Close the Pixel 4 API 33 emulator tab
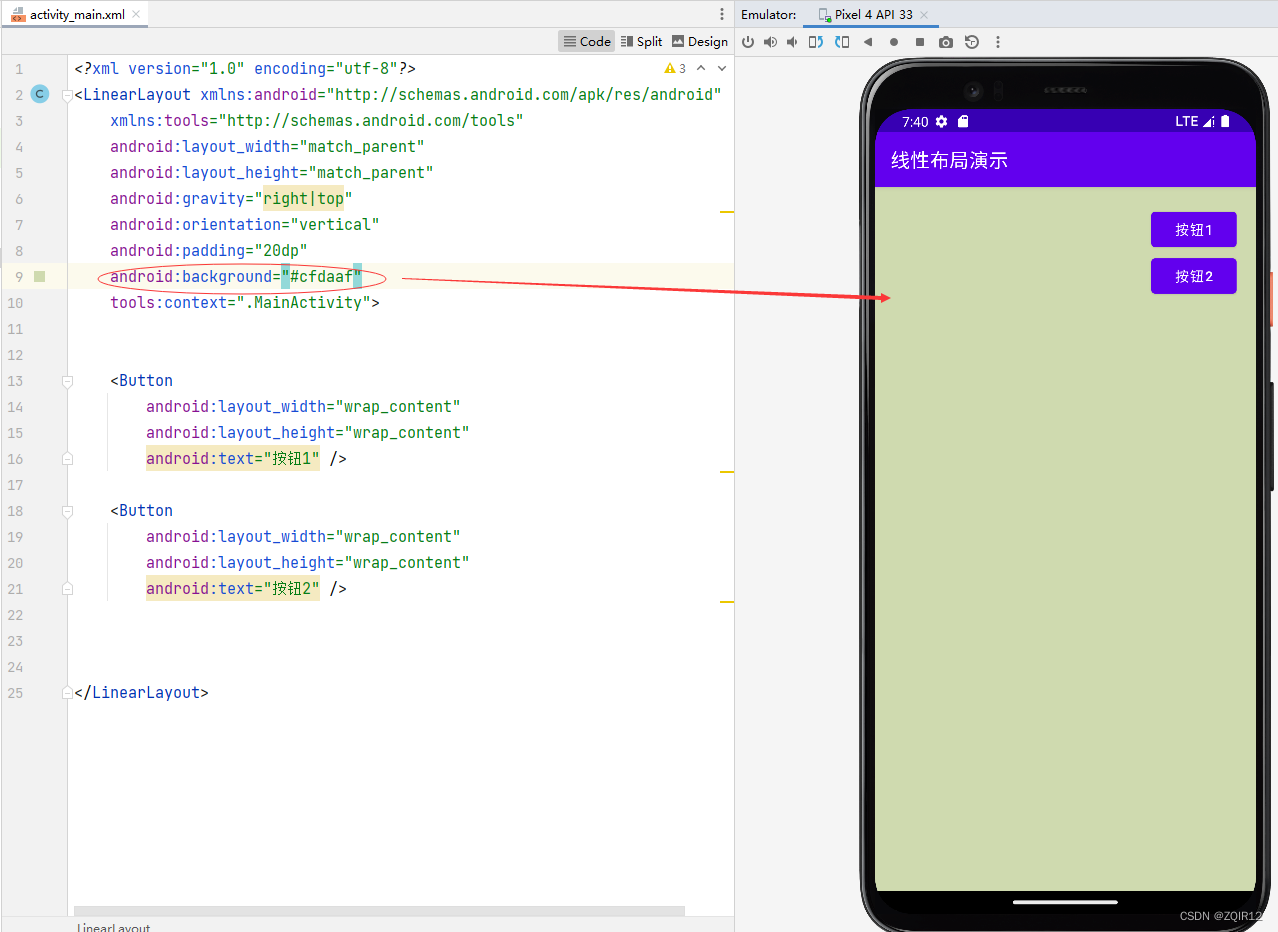This screenshot has height=932, width=1278. click(x=924, y=15)
